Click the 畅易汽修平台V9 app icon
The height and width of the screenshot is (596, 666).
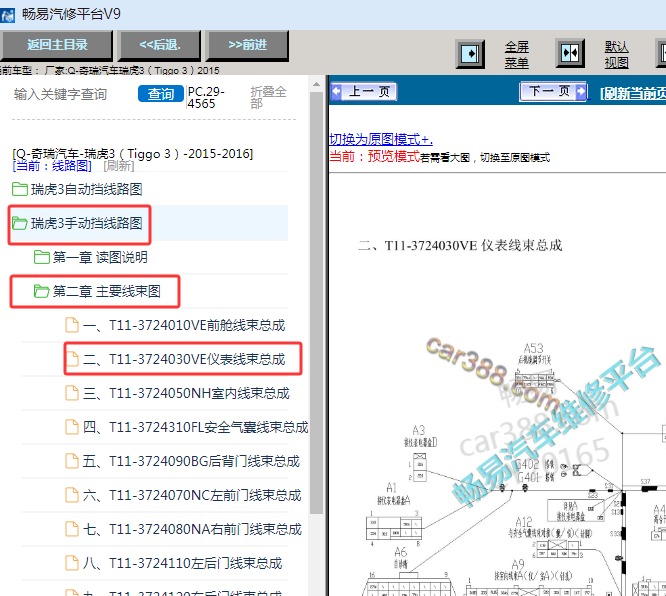pos(8,15)
